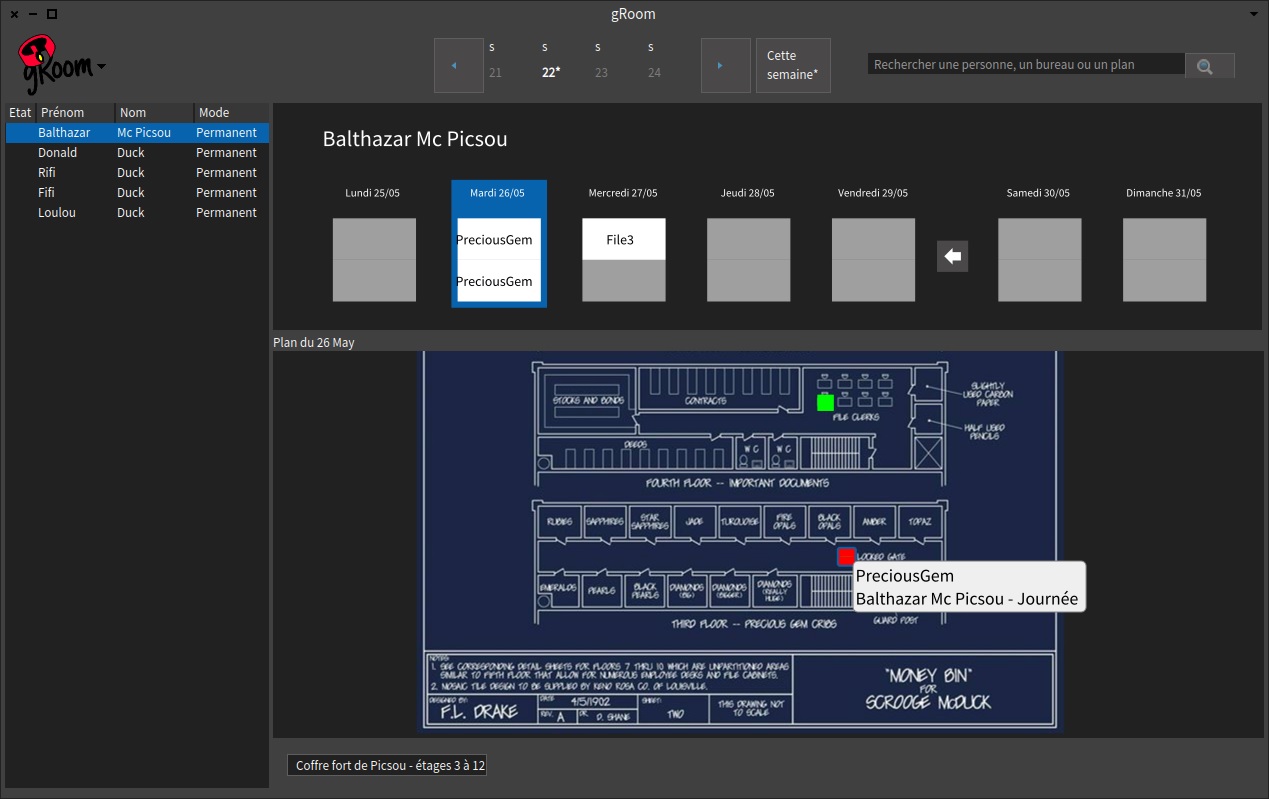Minimize the gRoom window

click(33, 14)
